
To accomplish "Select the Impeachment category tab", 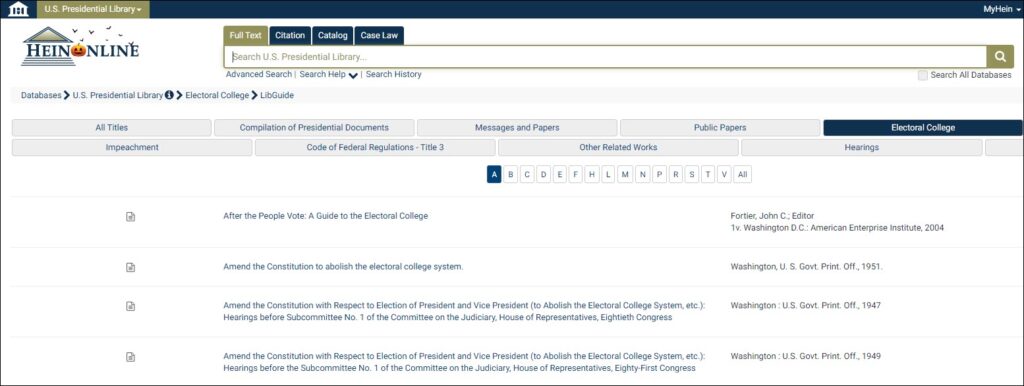I will coord(132,148).
